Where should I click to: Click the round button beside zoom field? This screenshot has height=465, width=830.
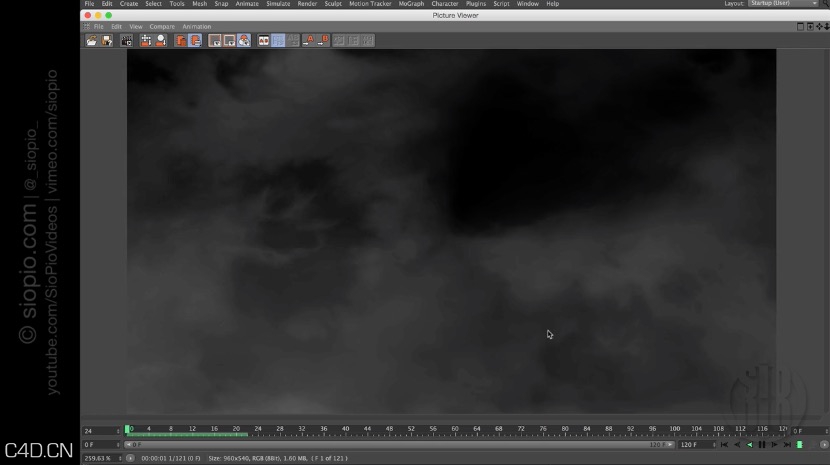130,459
